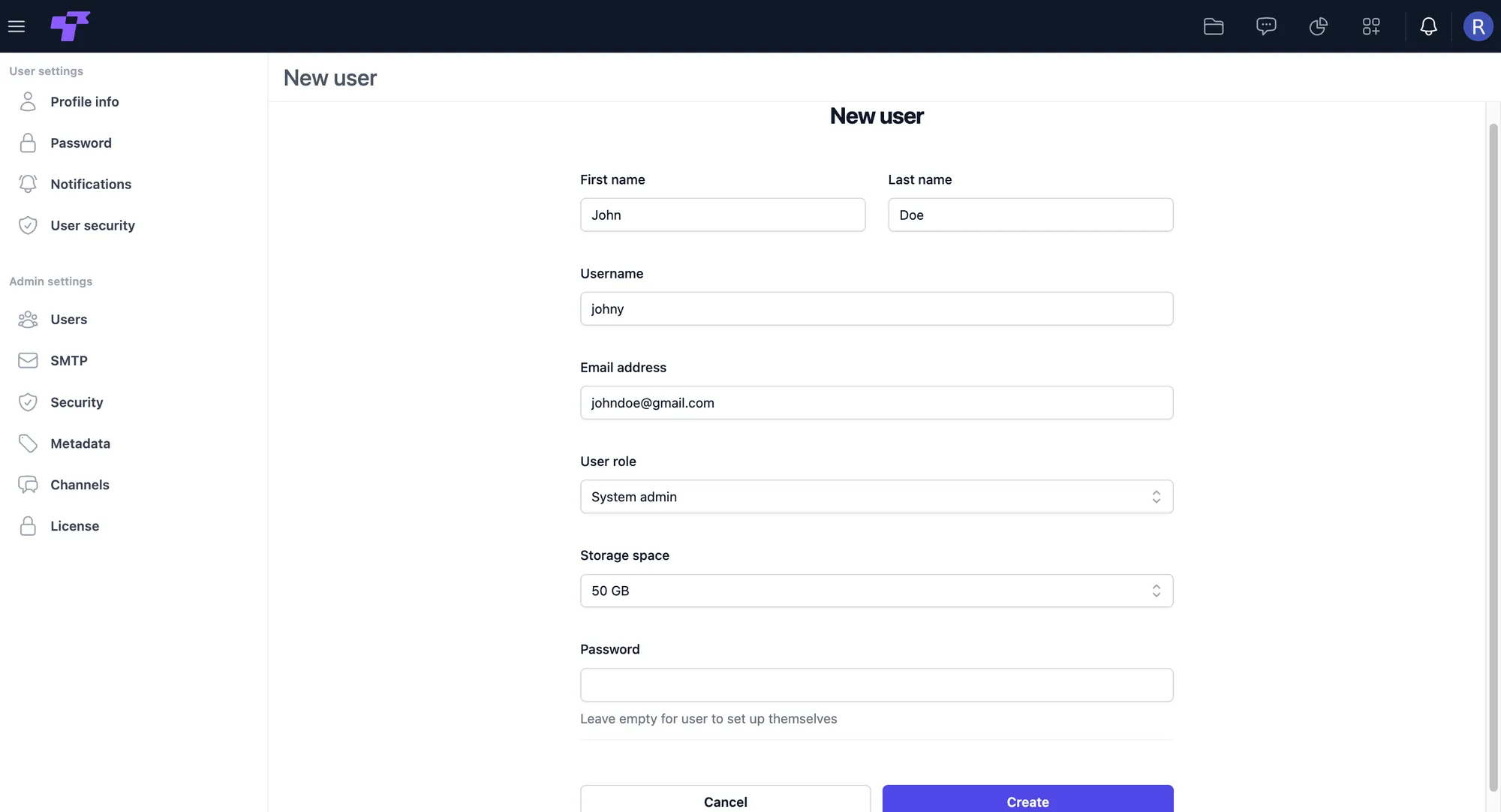The width and height of the screenshot is (1501, 812).
Task: Click the Password lock icon in sidebar
Action: click(x=28, y=143)
